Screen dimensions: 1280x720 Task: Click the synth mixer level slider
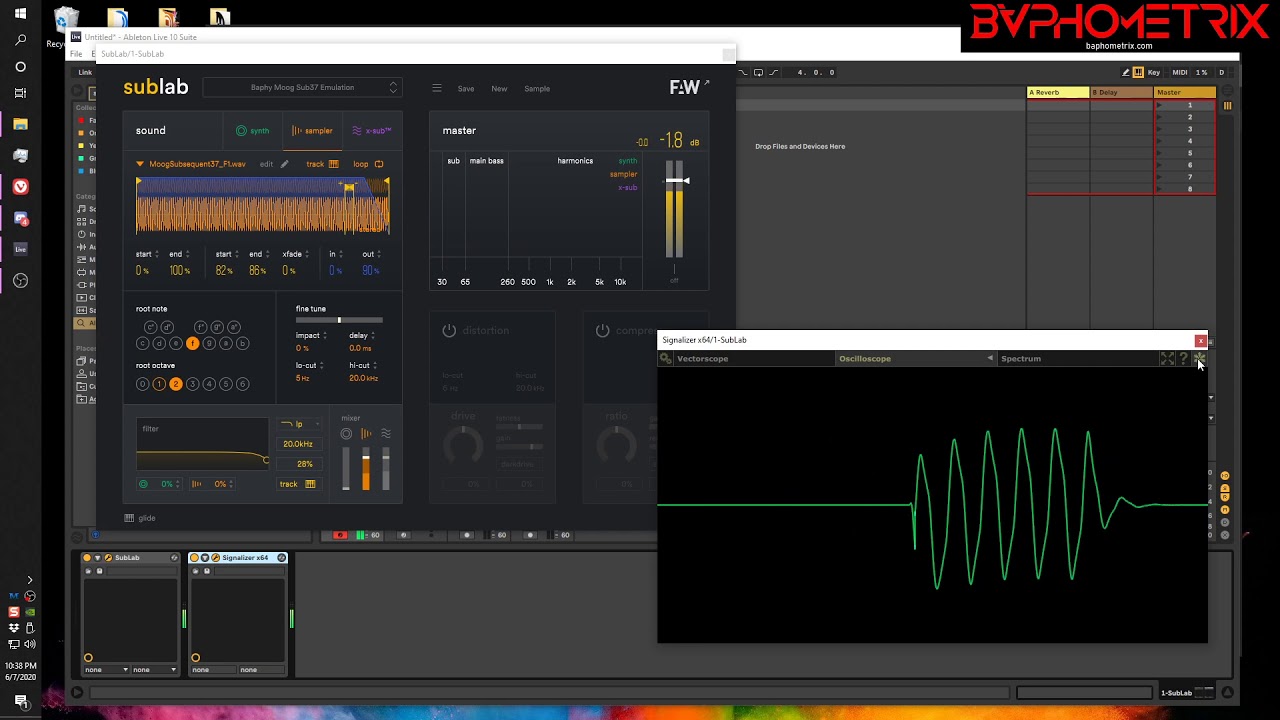[x=346, y=469]
